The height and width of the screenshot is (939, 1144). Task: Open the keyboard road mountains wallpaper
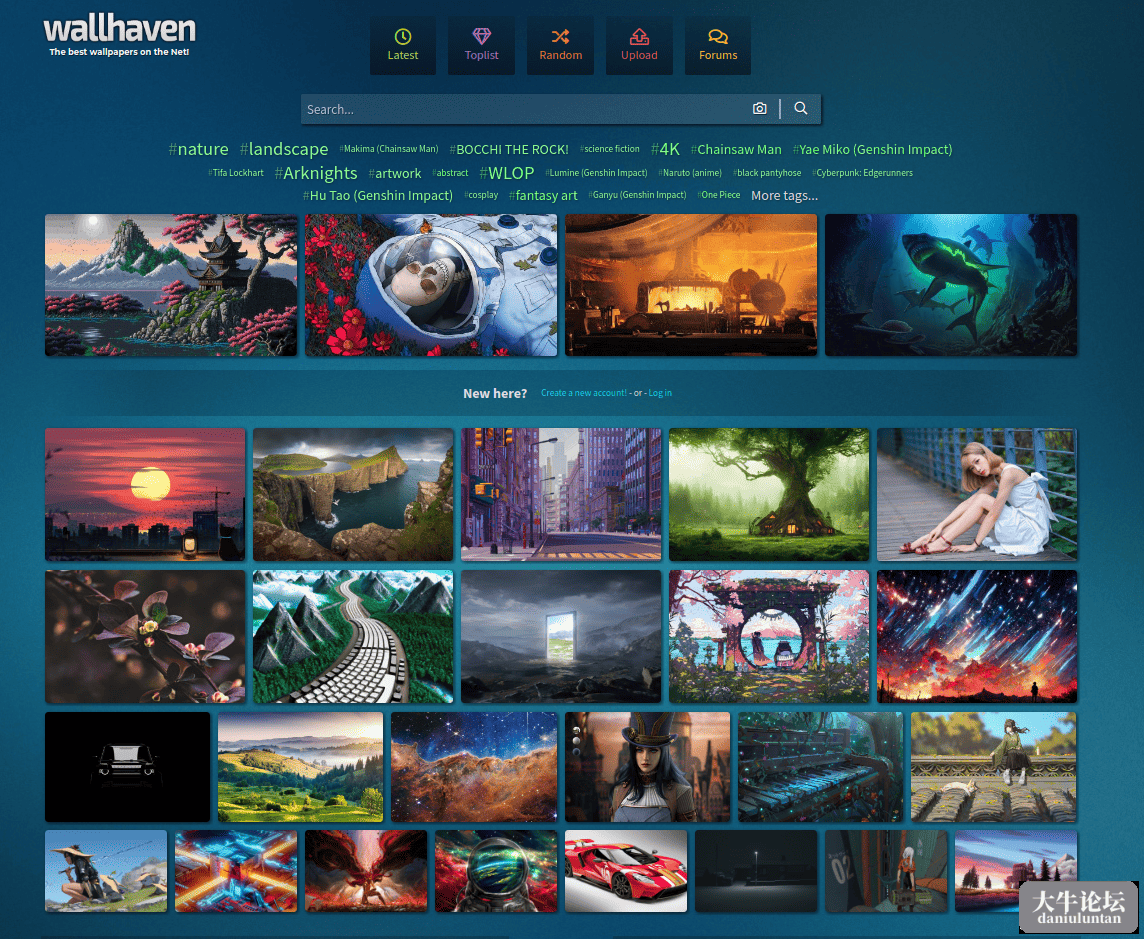pos(353,637)
